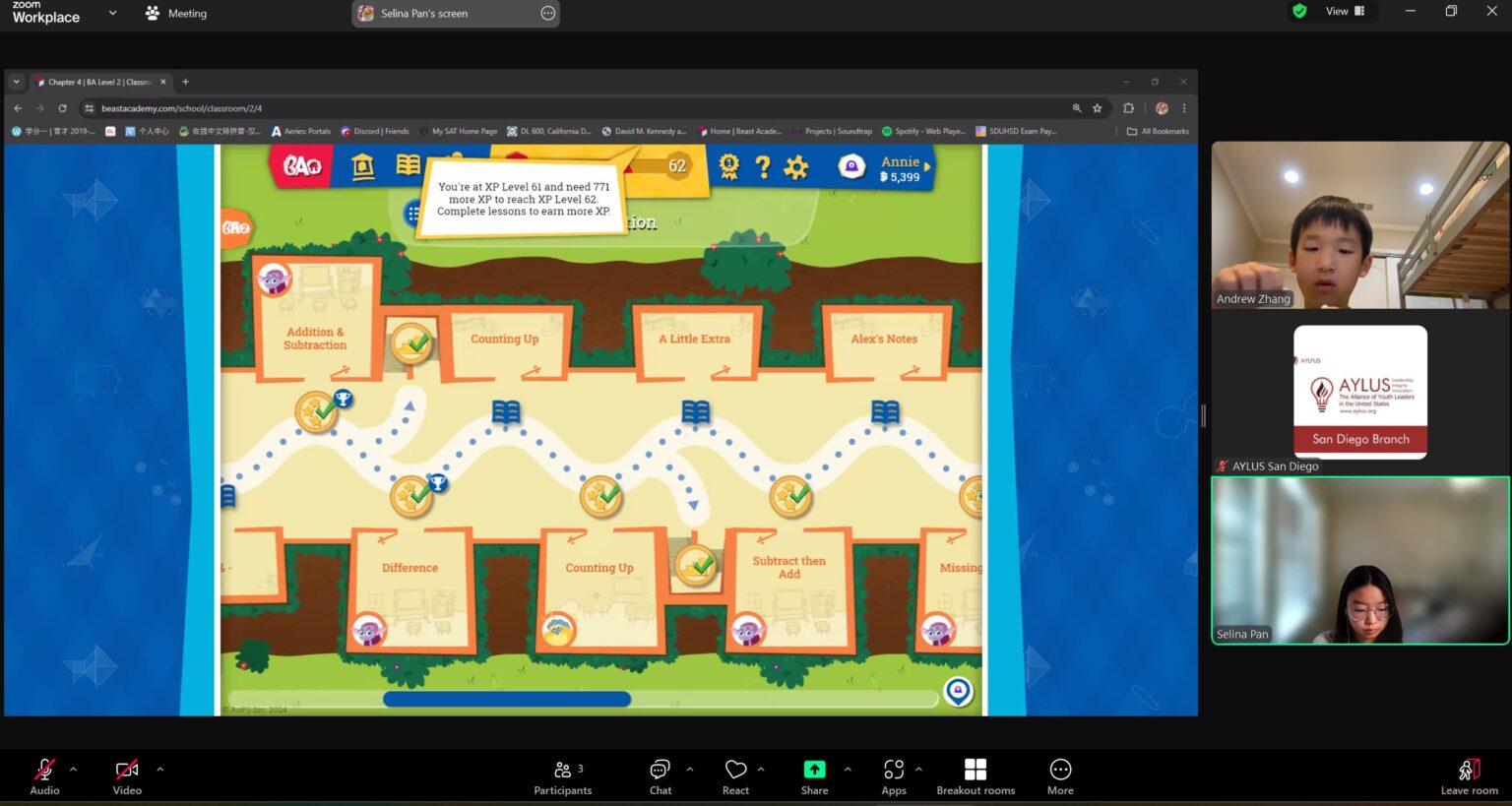Open the achievements ribbon icon

(728, 167)
